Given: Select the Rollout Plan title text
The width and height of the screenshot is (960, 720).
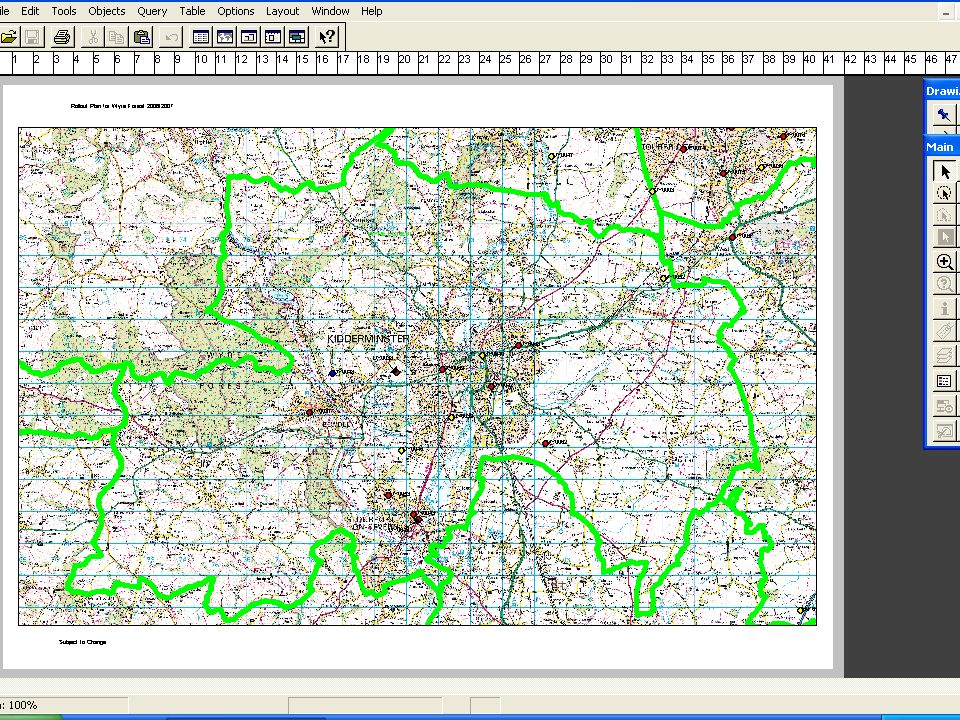Looking at the screenshot, I should click(122, 106).
